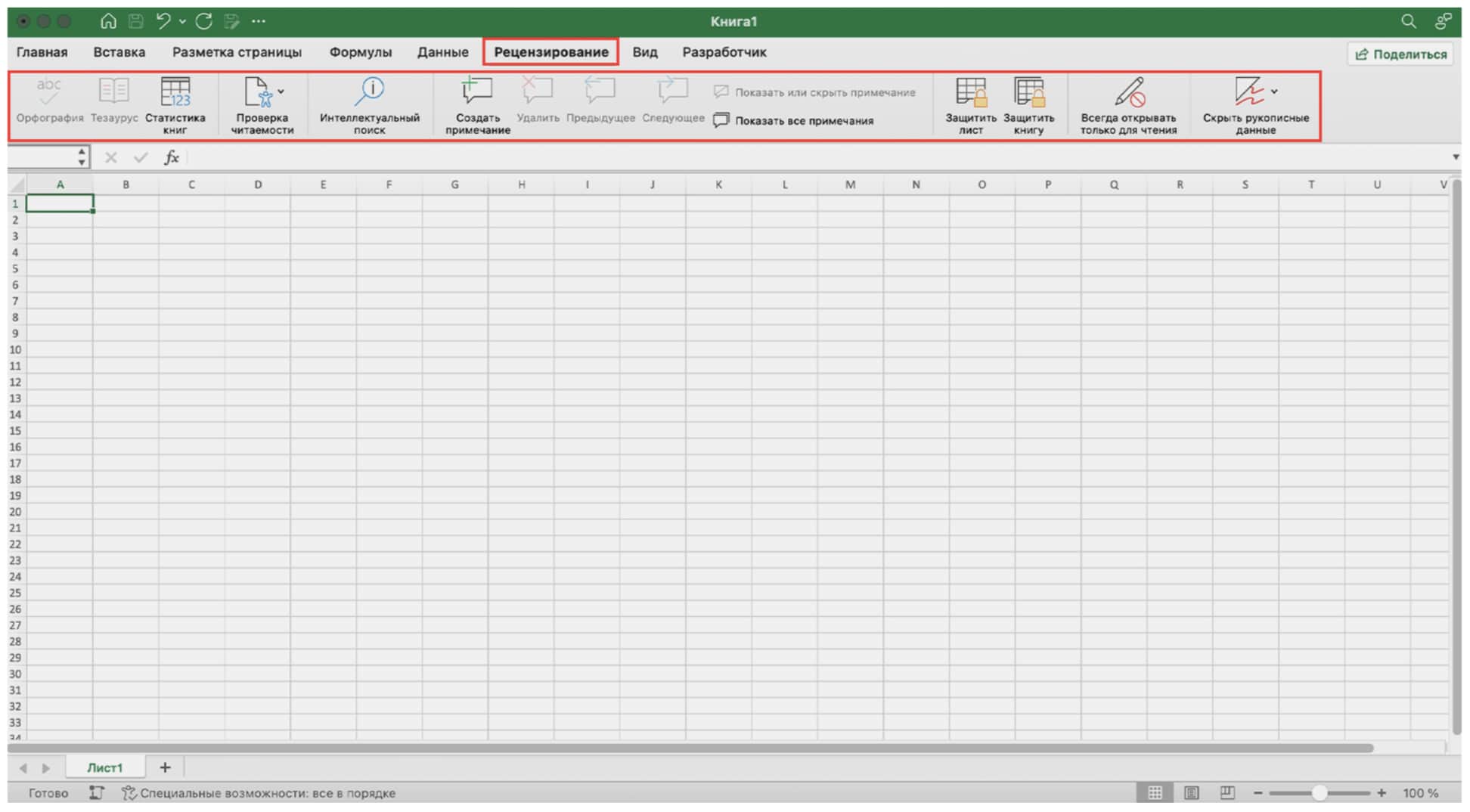Expand the formula bar with right arrow
Screen dimensions: 1470x812
(1456, 157)
